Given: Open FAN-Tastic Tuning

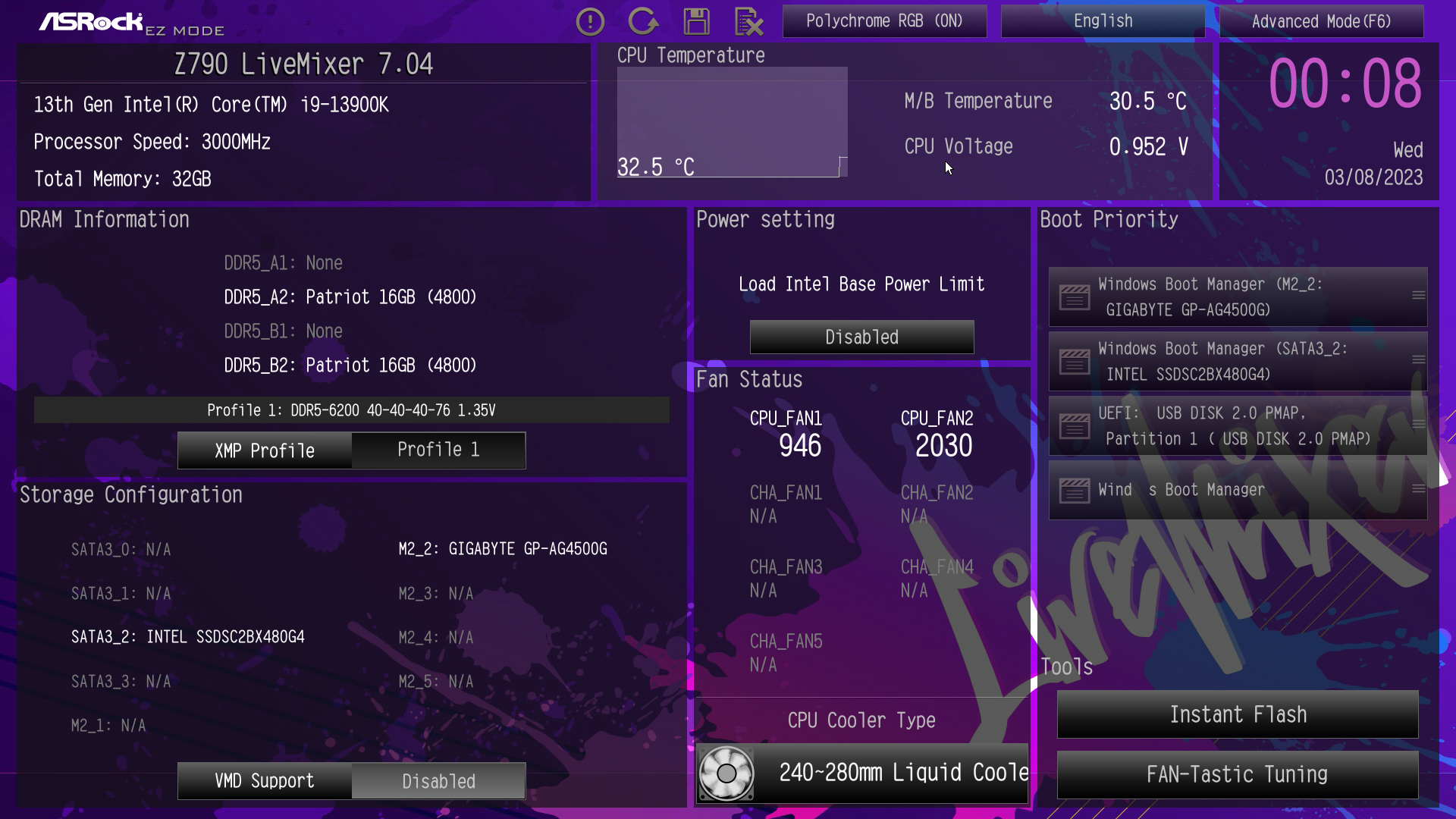Looking at the screenshot, I should pos(1238,774).
